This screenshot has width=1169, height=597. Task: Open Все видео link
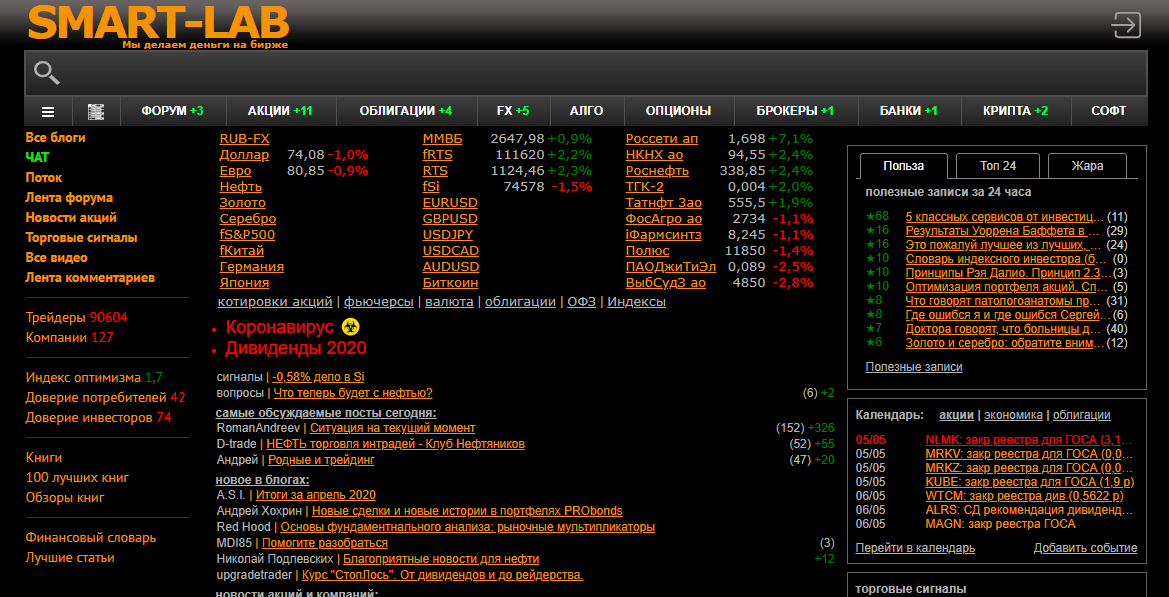pyautogui.click(x=57, y=258)
